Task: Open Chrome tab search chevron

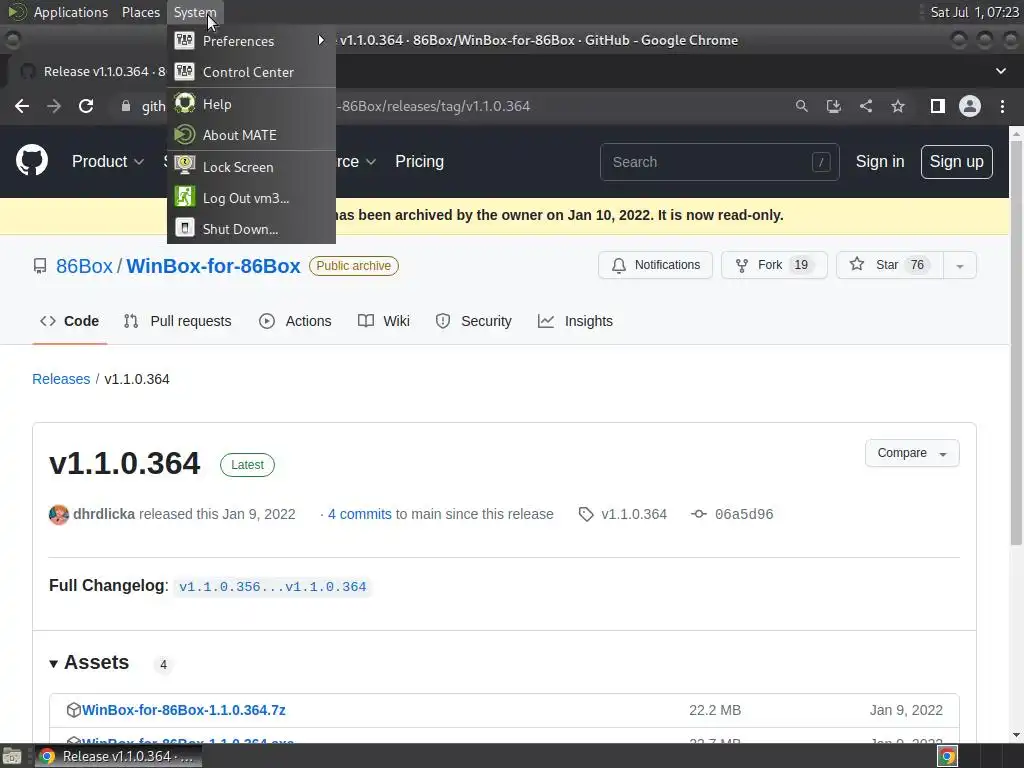Action: (x=1000, y=71)
